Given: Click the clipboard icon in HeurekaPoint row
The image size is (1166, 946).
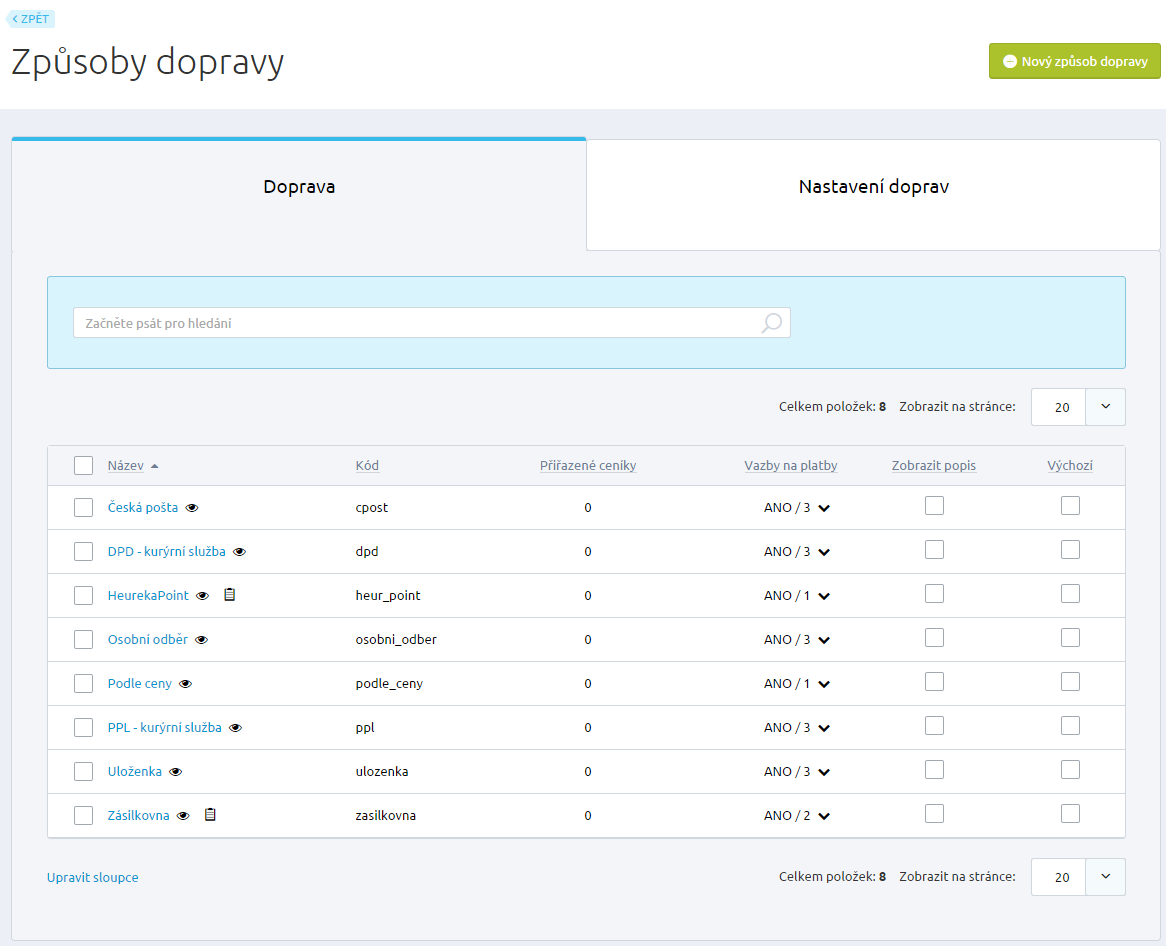Looking at the screenshot, I should pyautogui.click(x=230, y=594).
